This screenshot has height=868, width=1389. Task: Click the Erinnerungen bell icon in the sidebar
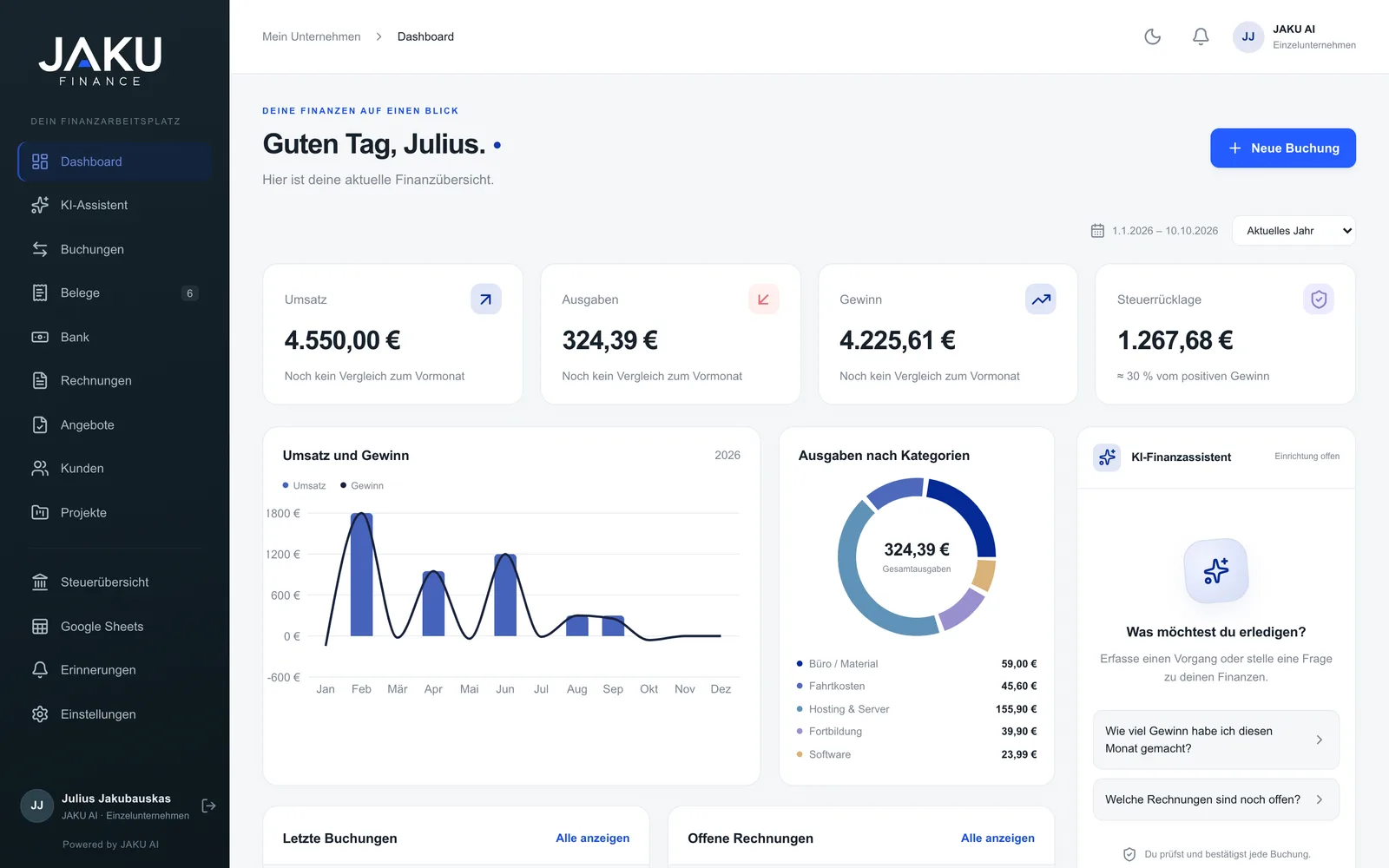40,669
